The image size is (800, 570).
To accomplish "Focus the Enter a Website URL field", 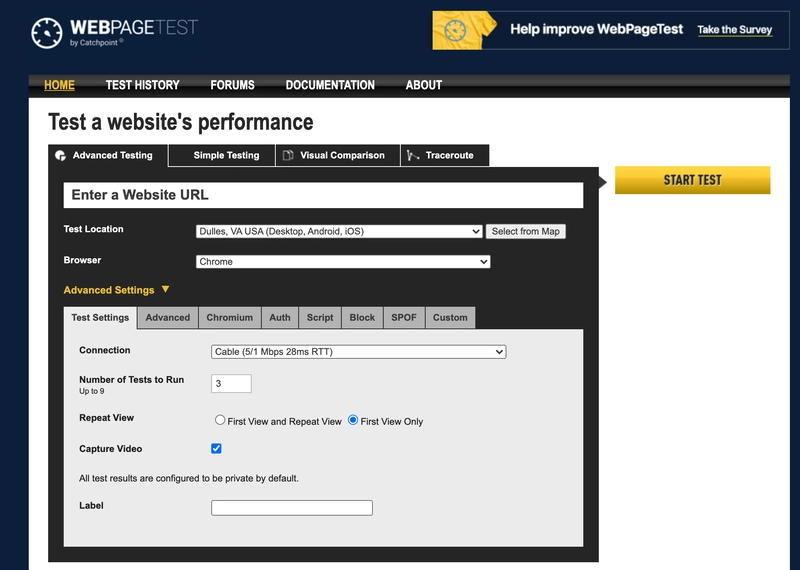I will point(323,195).
